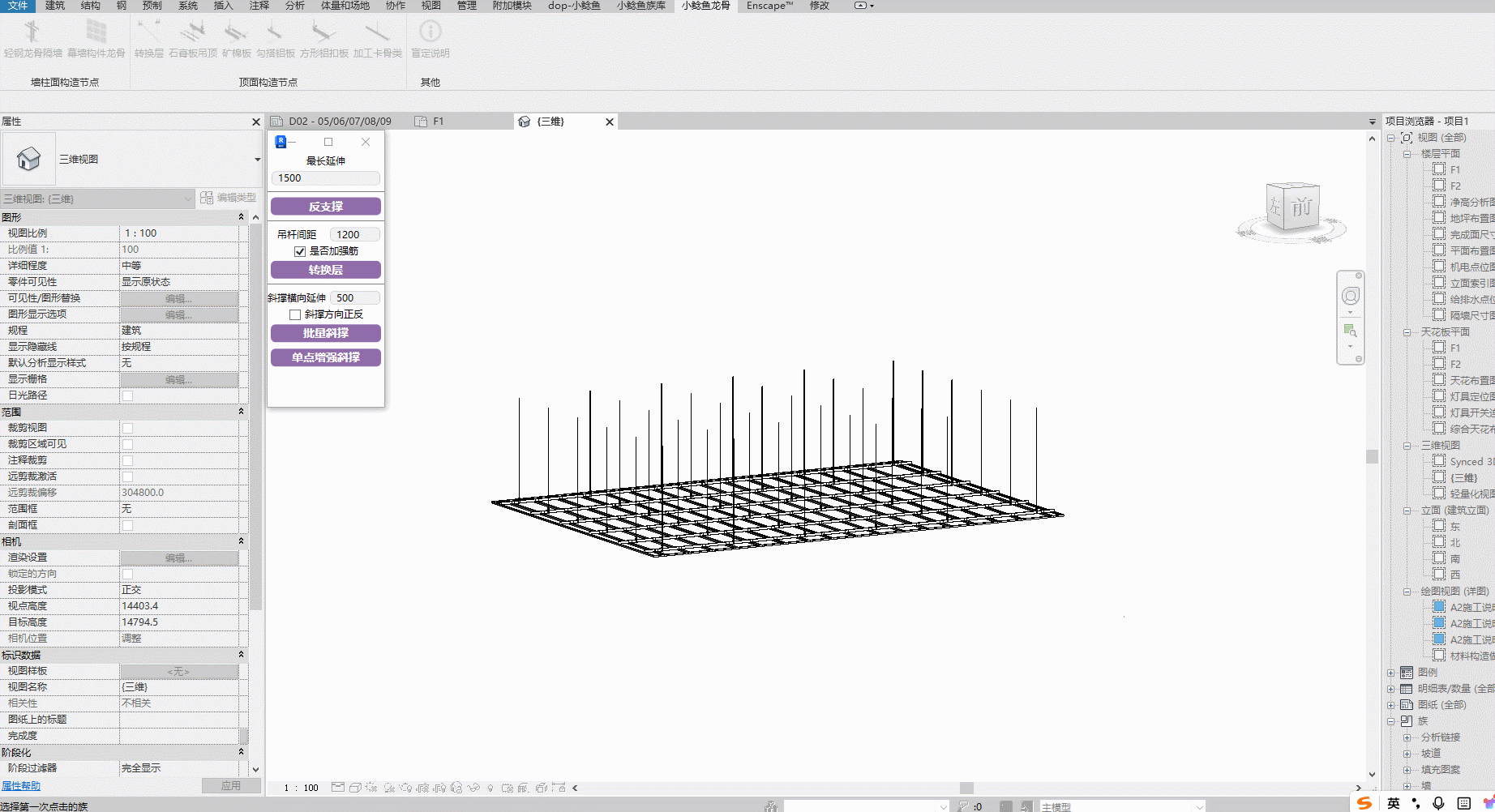The height and width of the screenshot is (812, 1495).
Task: Collapse the 天花板平面 tree node
Action: (x=1407, y=332)
